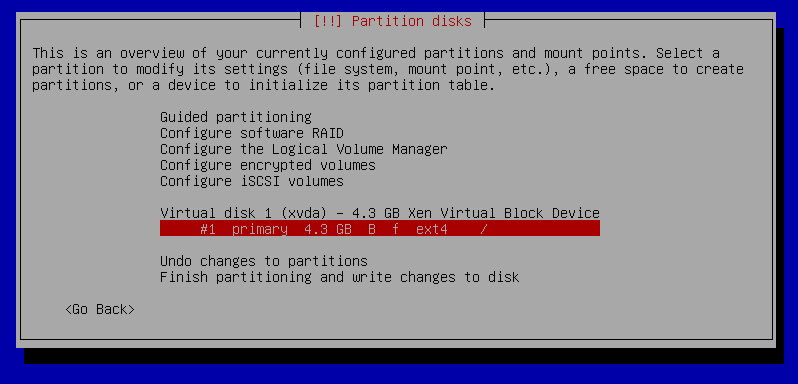The height and width of the screenshot is (384, 798).
Task: Select Configure encrypted volumes entry
Action: [x=268, y=165]
